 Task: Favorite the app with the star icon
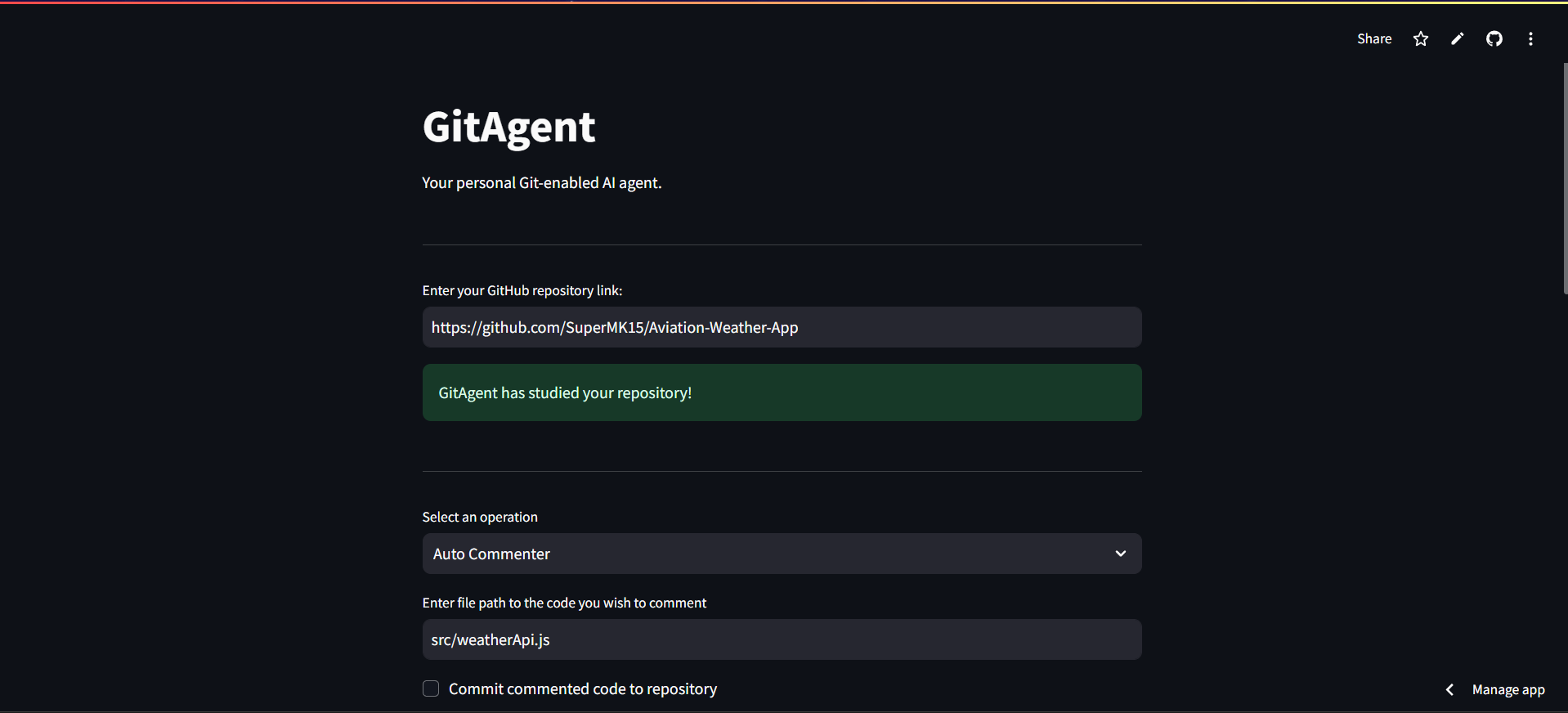(1421, 38)
